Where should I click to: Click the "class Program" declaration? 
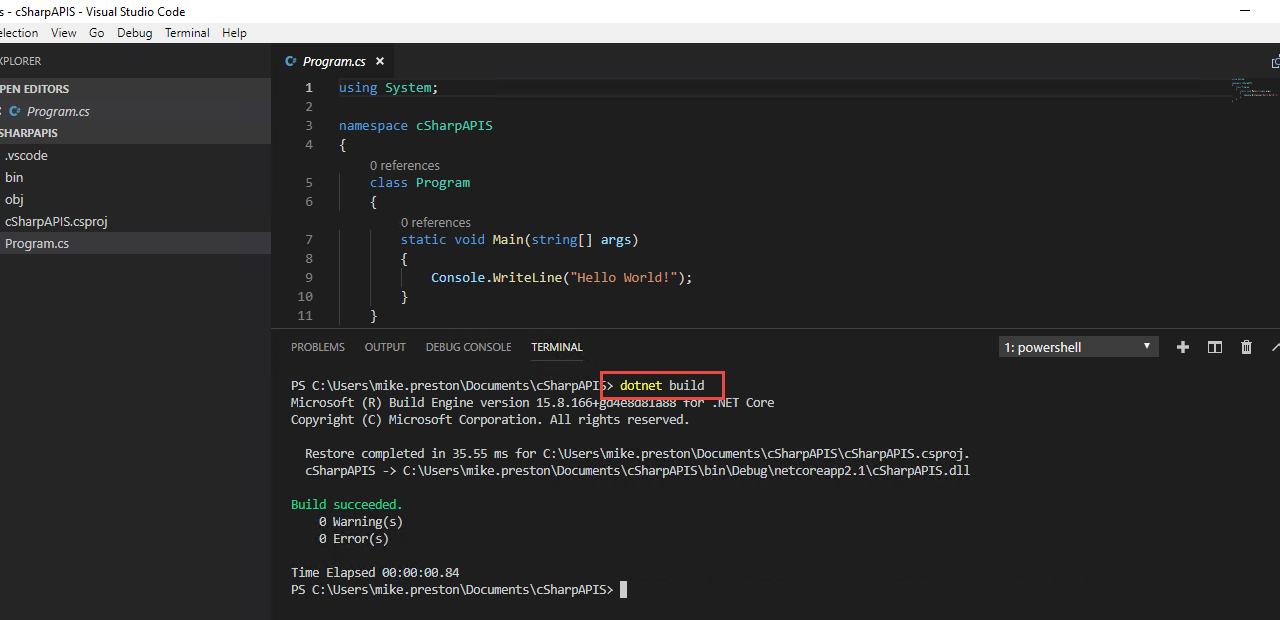point(420,183)
